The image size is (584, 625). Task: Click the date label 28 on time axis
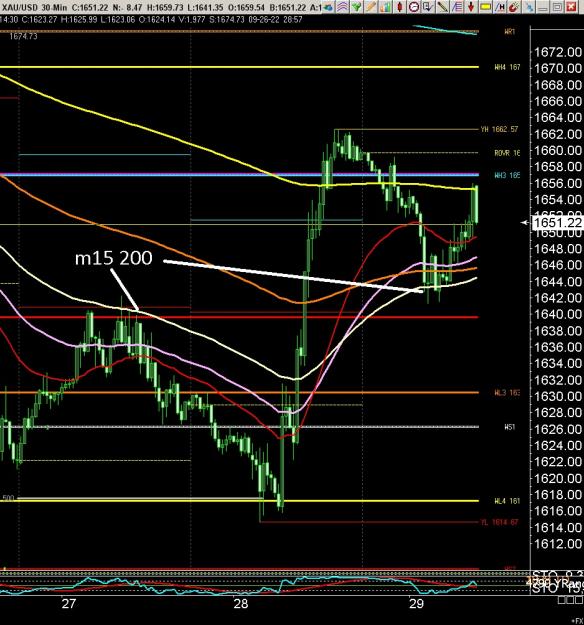coord(241,603)
